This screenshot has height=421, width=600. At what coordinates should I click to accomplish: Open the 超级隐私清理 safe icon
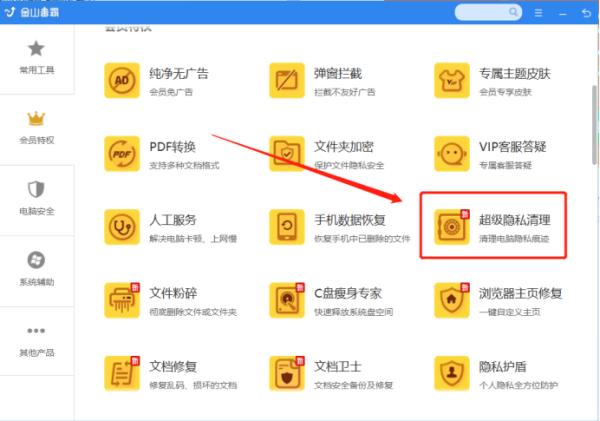click(x=452, y=227)
